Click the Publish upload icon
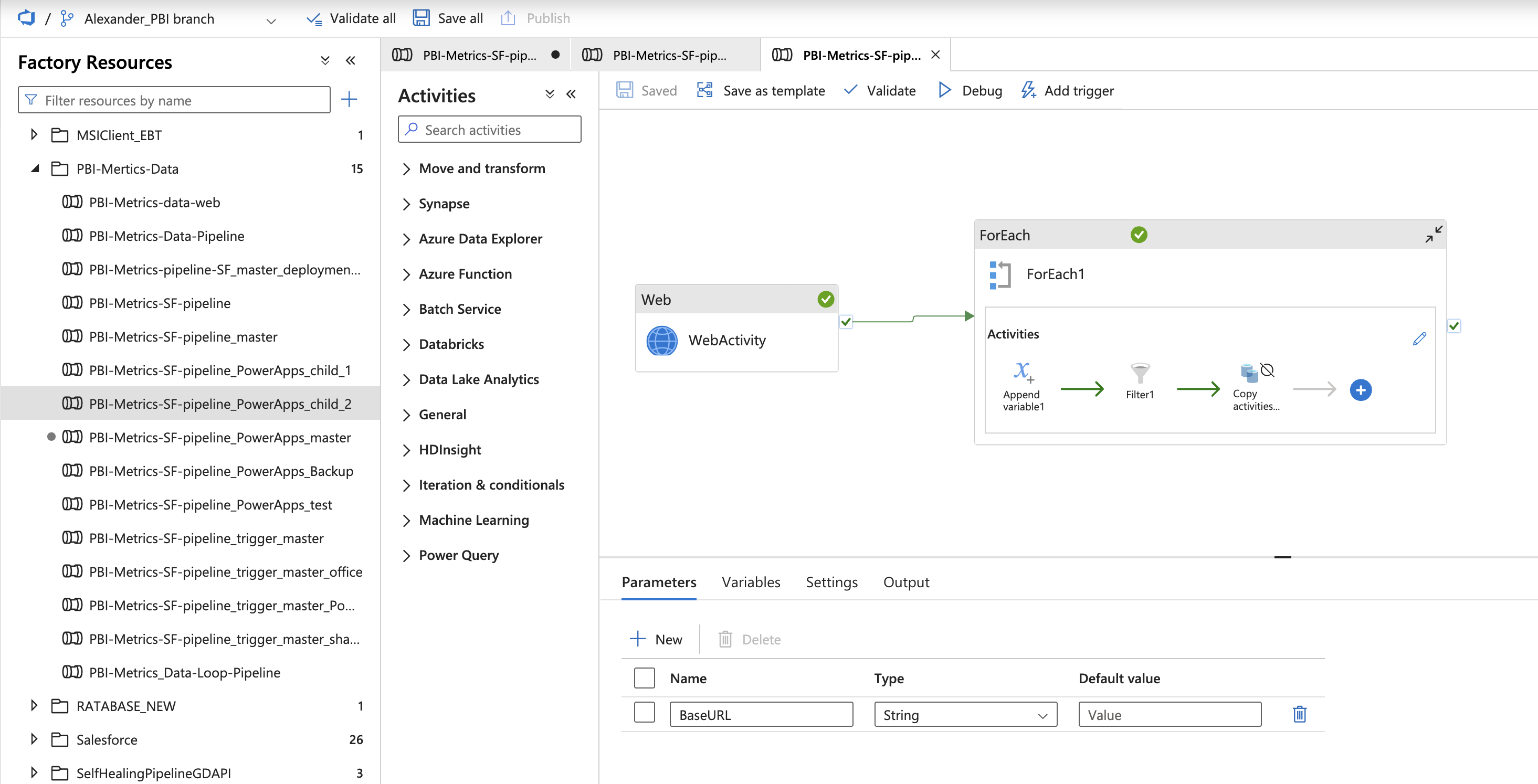Image resolution: width=1538 pixels, height=784 pixels. (508, 18)
